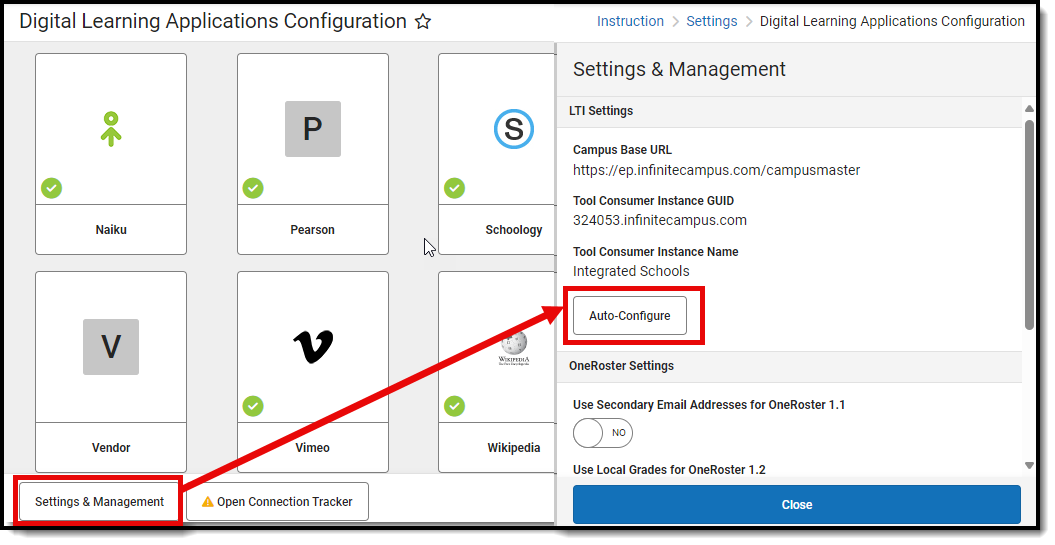
Task: Click the green checkmark on Naiku card
Action: pos(52,188)
